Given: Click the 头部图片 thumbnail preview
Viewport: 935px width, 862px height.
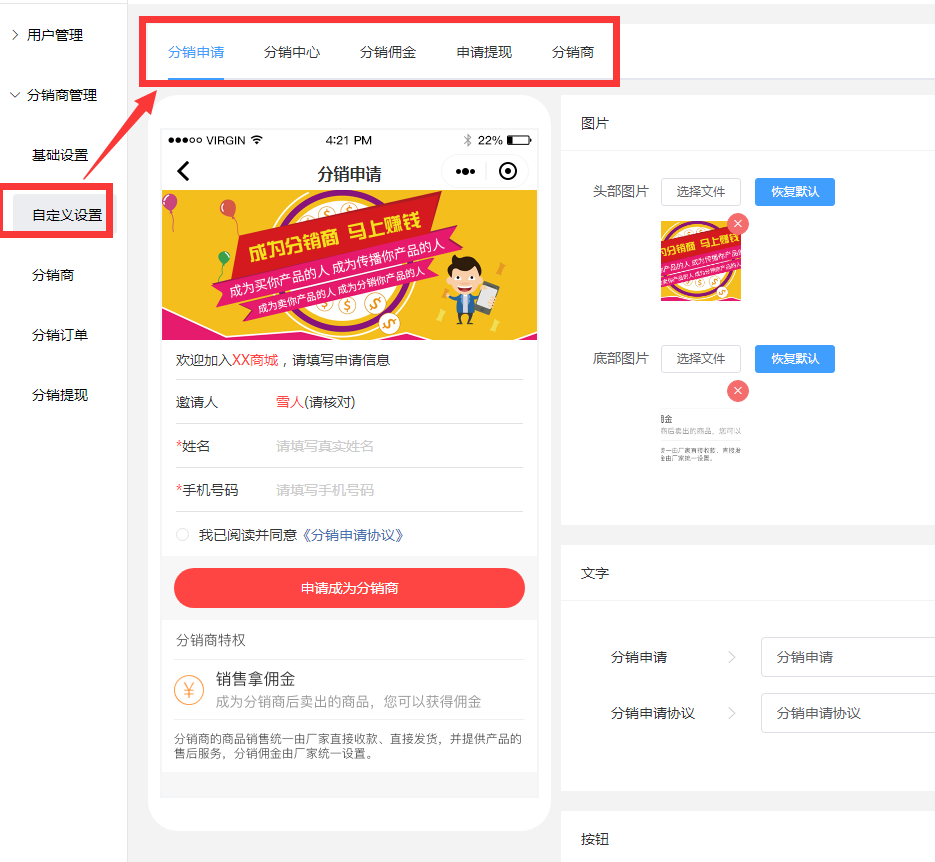Looking at the screenshot, I should pos(701,261).
